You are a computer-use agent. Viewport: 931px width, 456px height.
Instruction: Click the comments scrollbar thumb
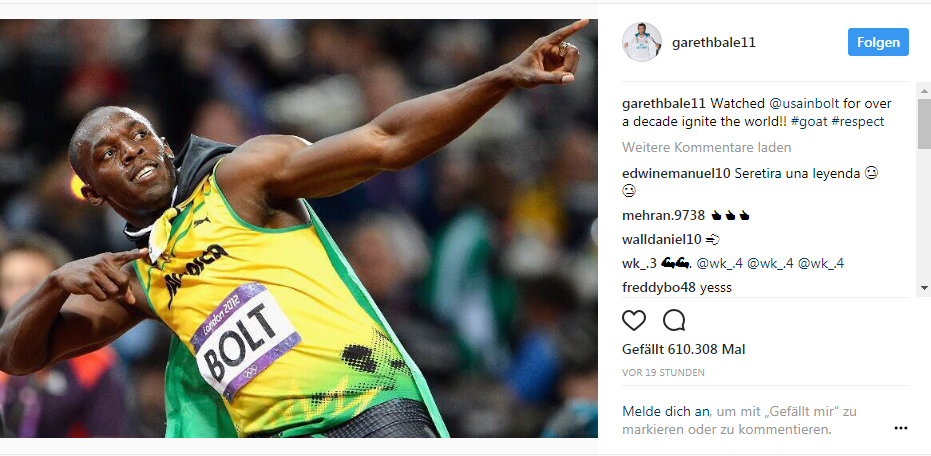[924, 124]
